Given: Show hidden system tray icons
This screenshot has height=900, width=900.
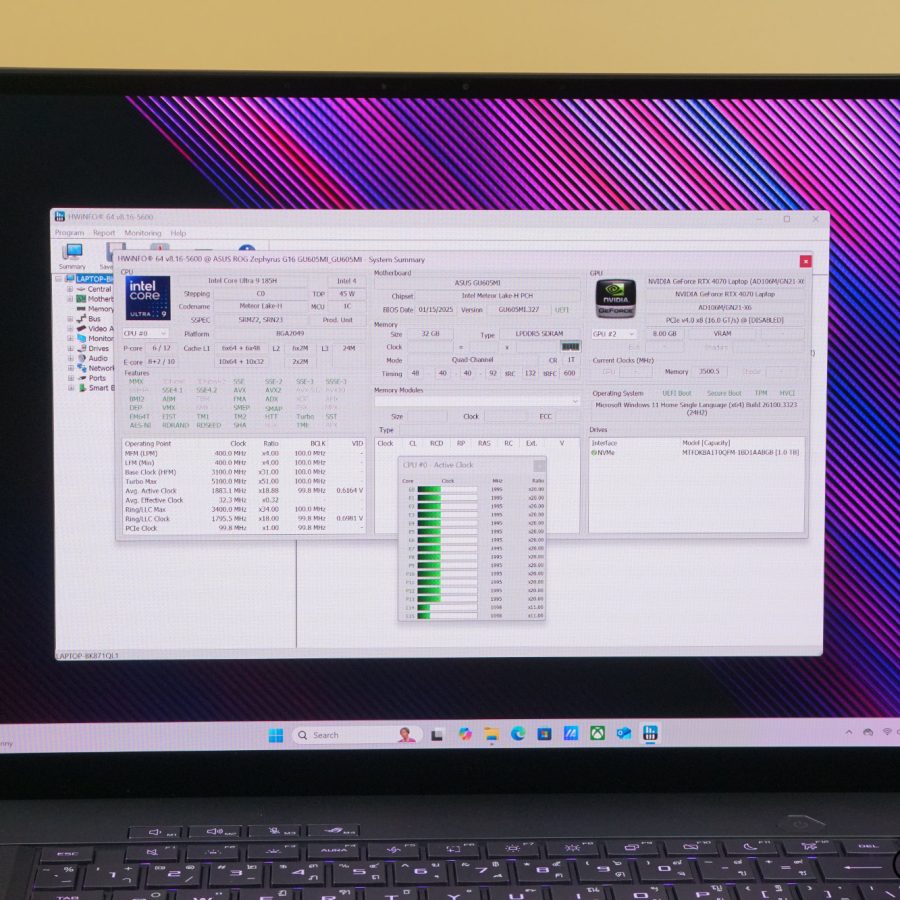Looking at the screenshot, I should click(848, 732).
